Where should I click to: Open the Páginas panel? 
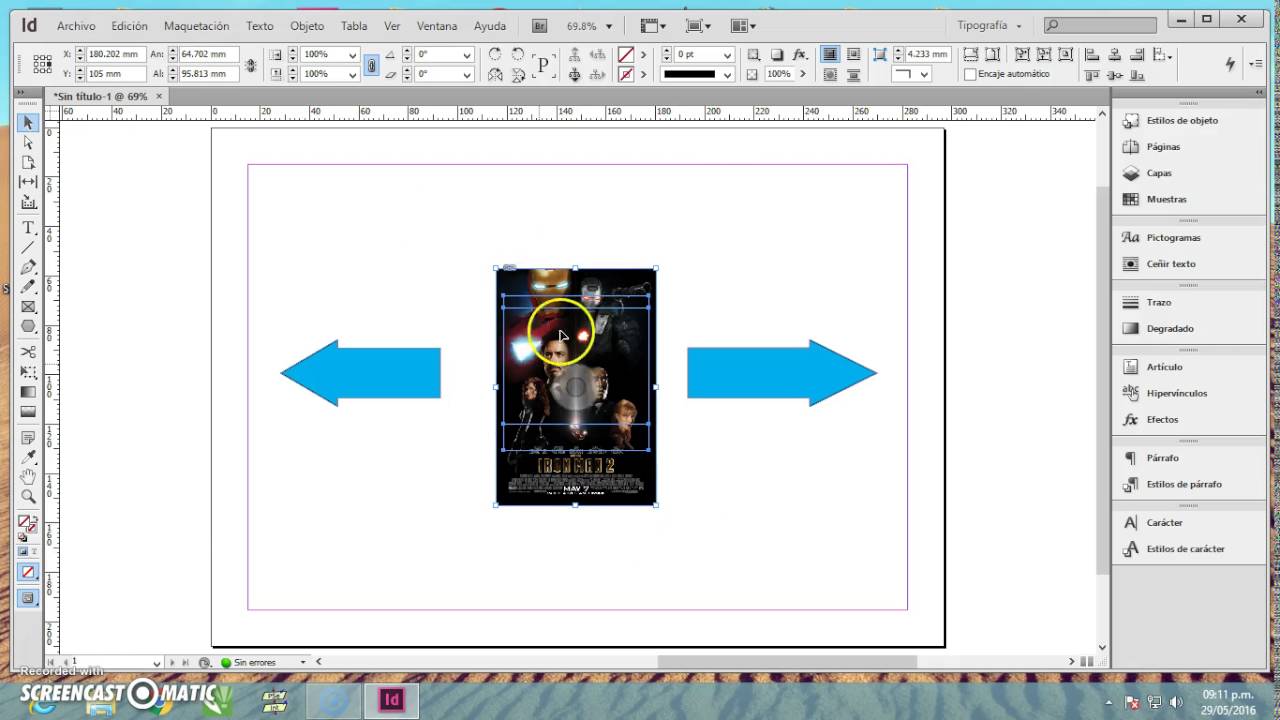click(x=1163, y=146)
